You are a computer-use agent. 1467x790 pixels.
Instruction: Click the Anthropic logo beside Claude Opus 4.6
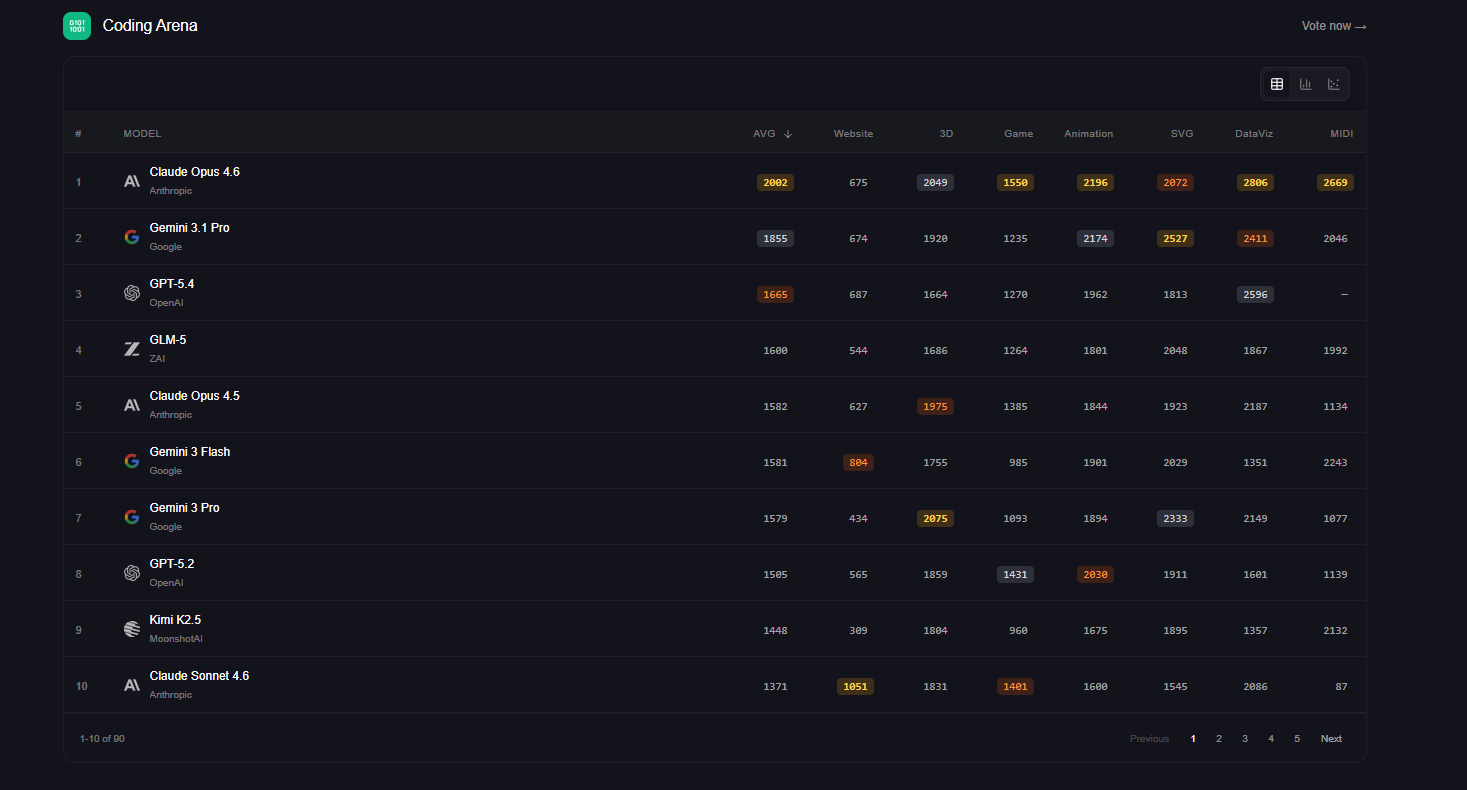point(132,181)
